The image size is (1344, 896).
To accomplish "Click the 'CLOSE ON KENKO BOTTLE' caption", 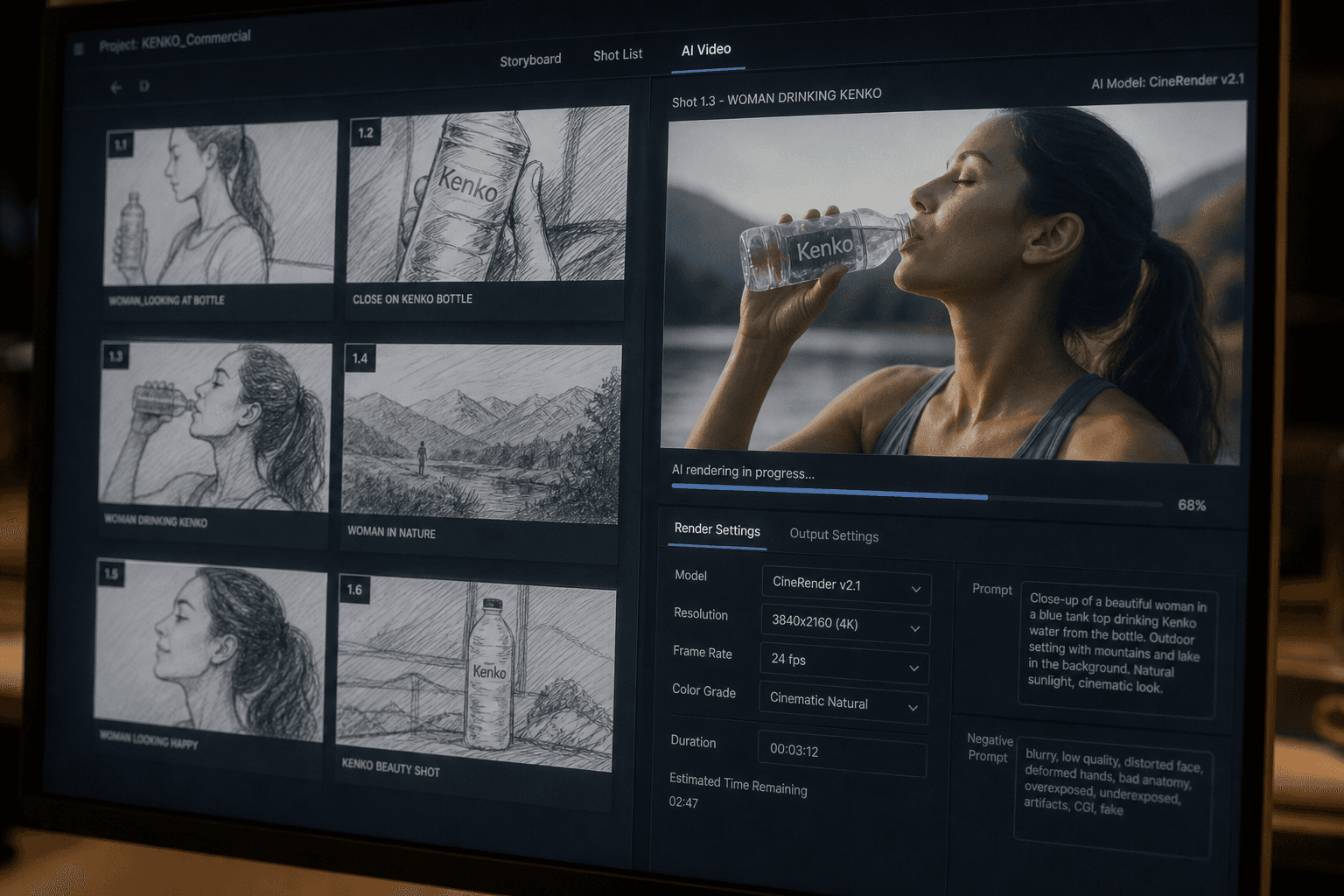I will [412, 299].
